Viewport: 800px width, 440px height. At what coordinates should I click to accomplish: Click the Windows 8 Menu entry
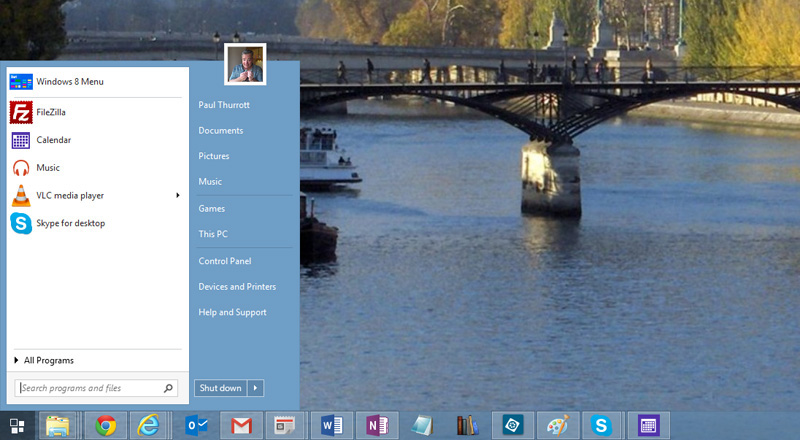[x=69, y=82]
